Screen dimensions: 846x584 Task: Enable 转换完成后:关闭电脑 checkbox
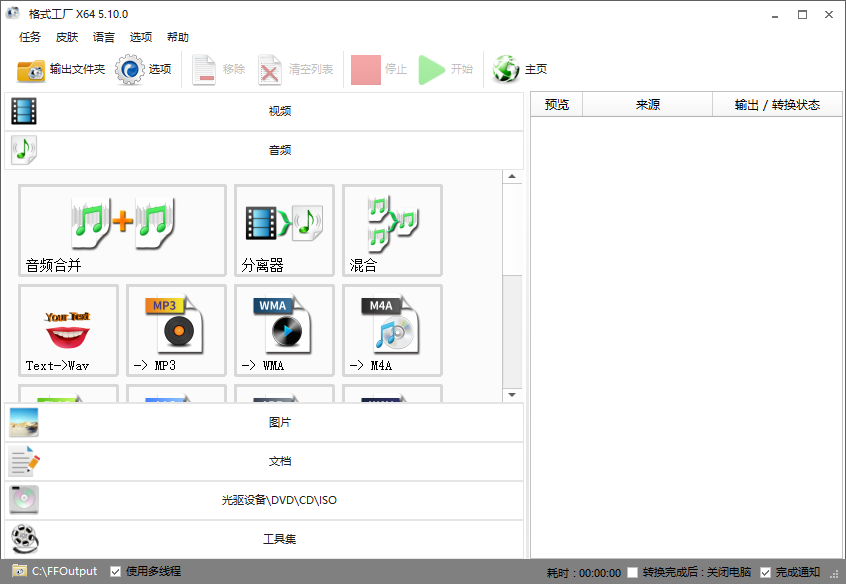632,572
